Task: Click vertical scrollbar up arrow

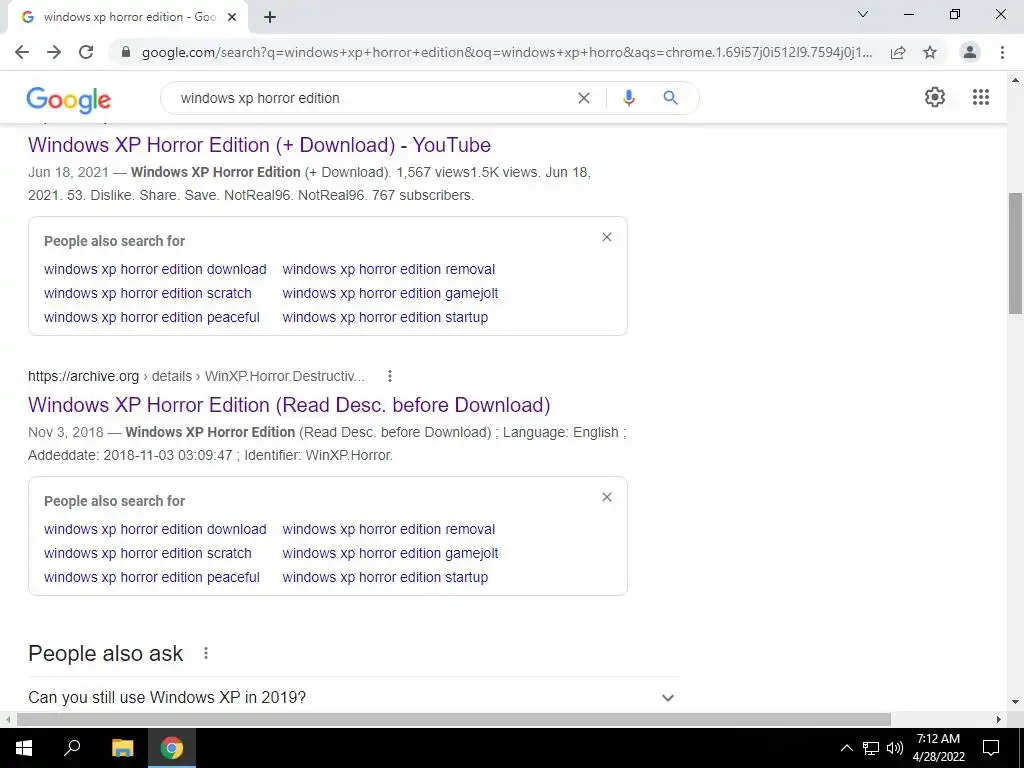Action: [1016, 80]
